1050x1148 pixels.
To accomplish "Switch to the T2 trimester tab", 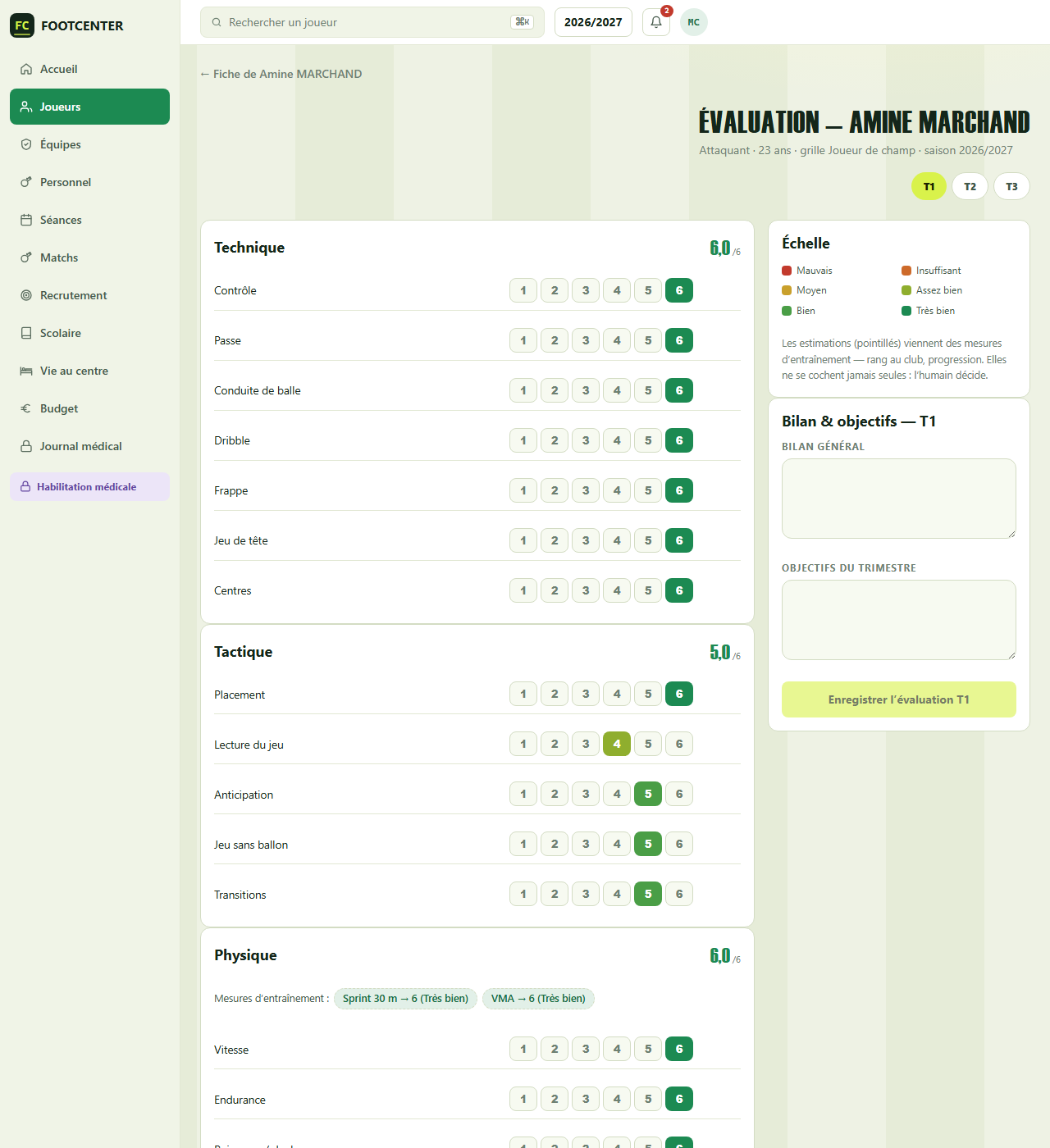I will coord(970,186).
